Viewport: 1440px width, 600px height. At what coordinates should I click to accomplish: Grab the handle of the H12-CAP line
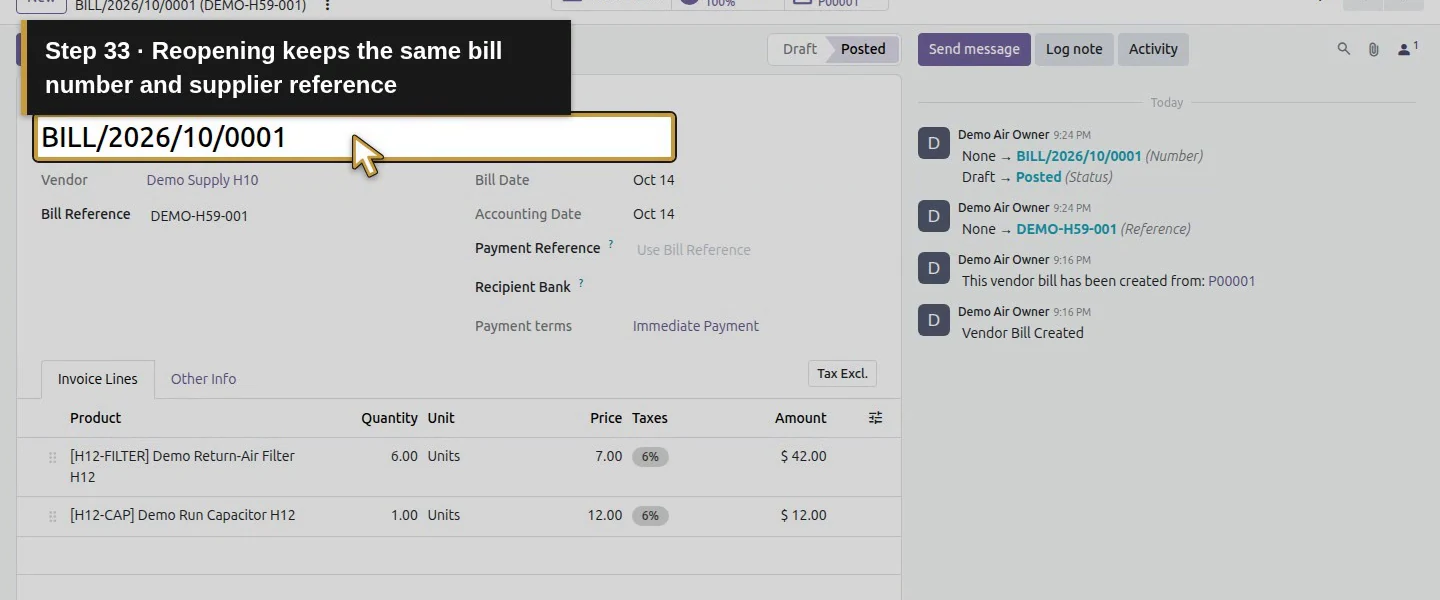[52, 516]
